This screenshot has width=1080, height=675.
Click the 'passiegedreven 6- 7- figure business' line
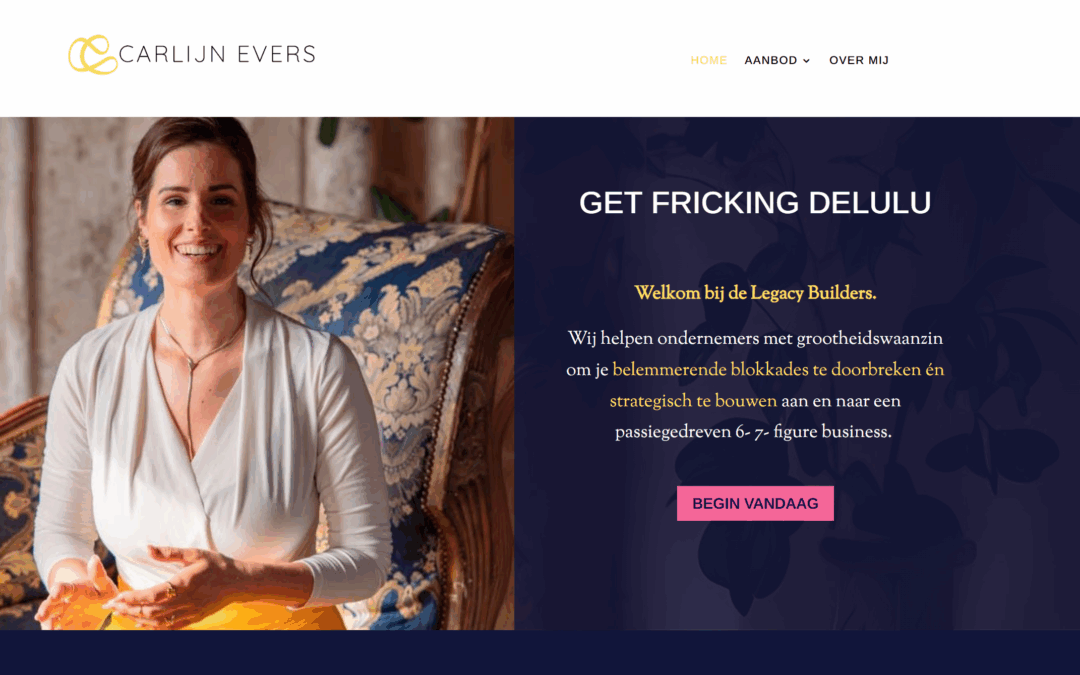coord(754,433)
